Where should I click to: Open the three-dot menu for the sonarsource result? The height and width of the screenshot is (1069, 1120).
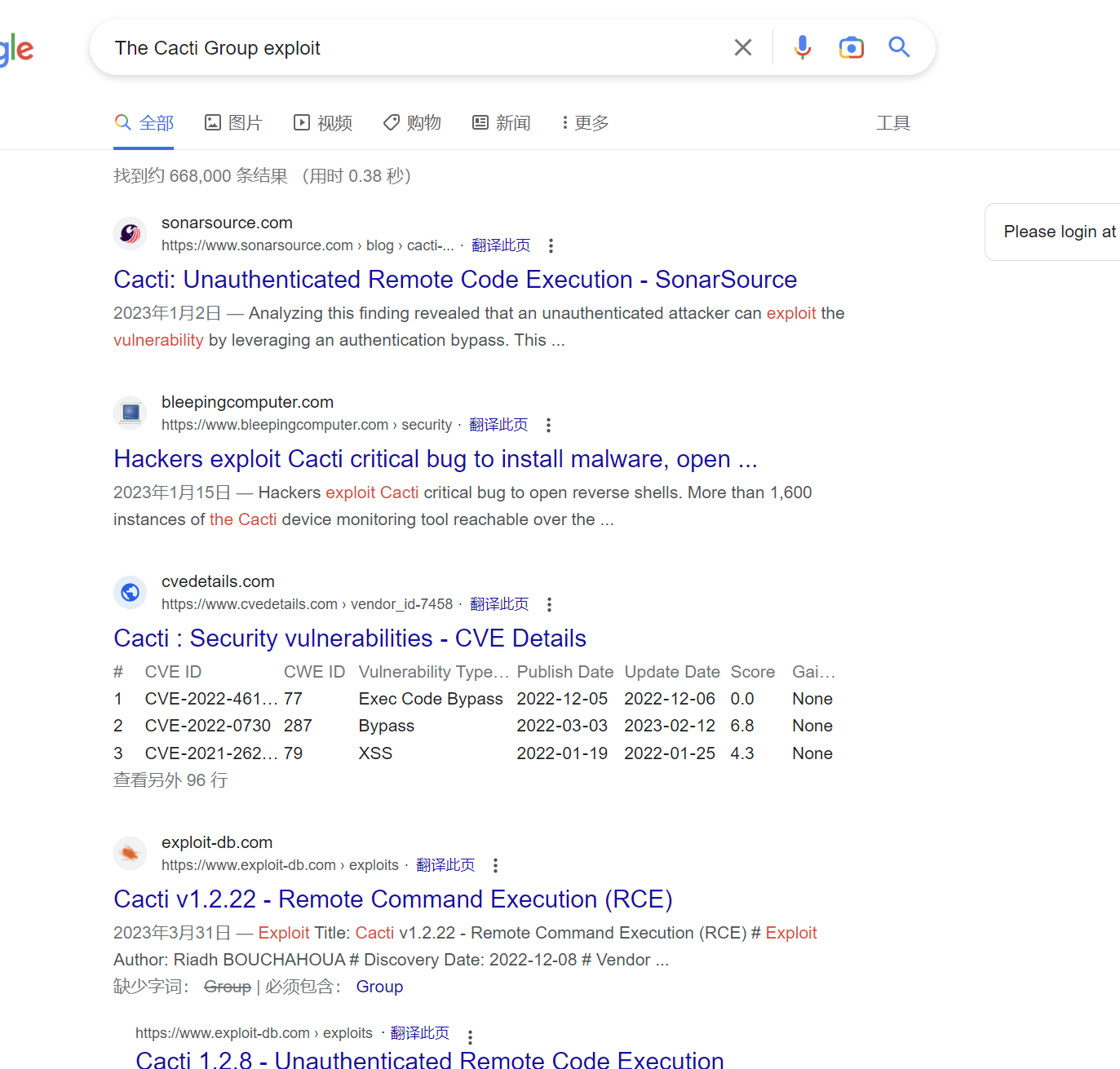click(551, 245)
